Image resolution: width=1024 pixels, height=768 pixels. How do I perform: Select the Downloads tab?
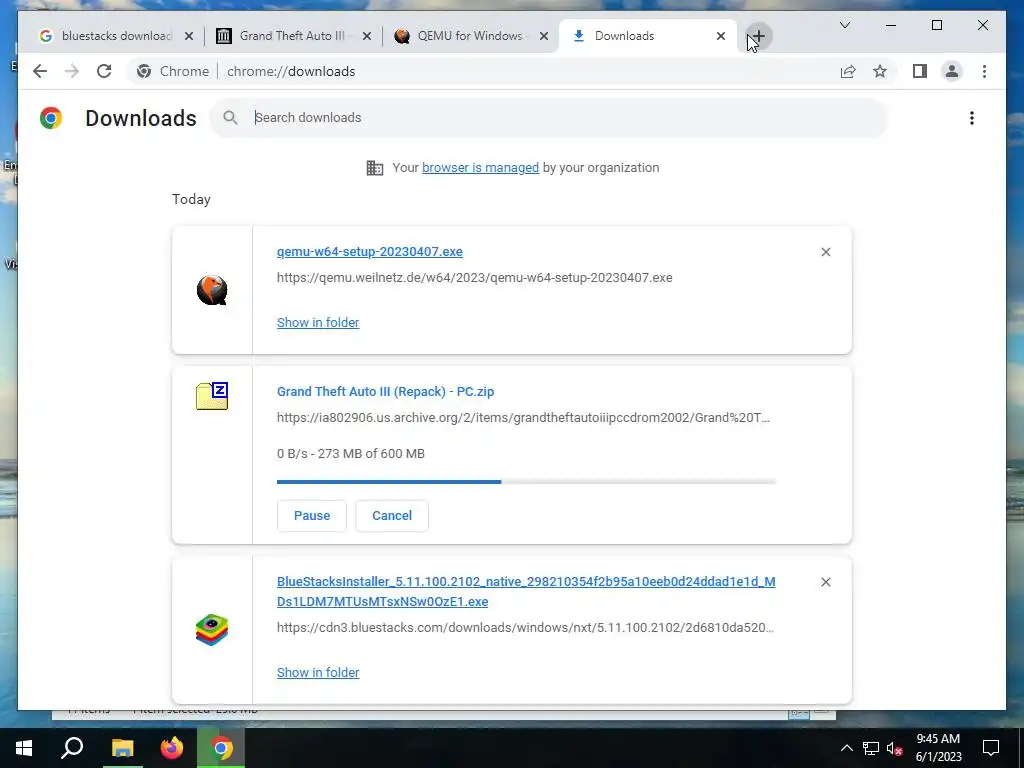[647, 36]
